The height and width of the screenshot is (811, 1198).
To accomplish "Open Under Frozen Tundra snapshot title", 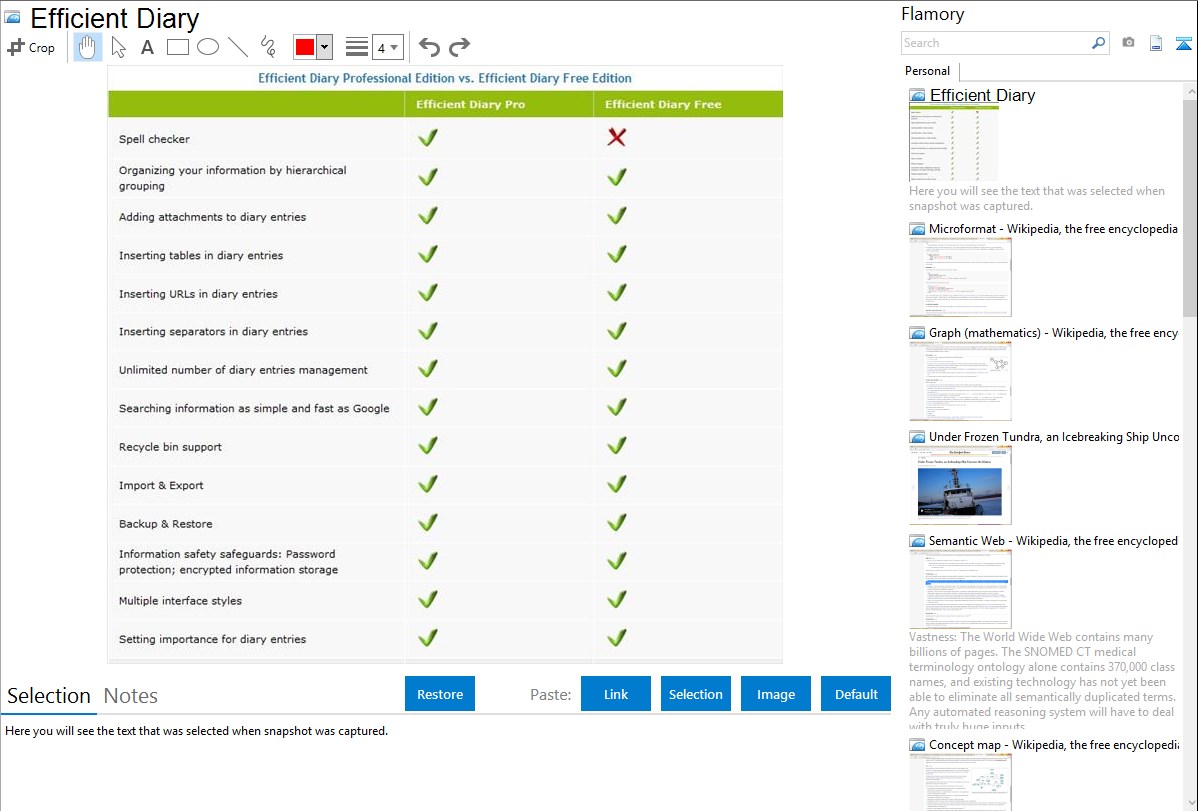I will 1054,436.
